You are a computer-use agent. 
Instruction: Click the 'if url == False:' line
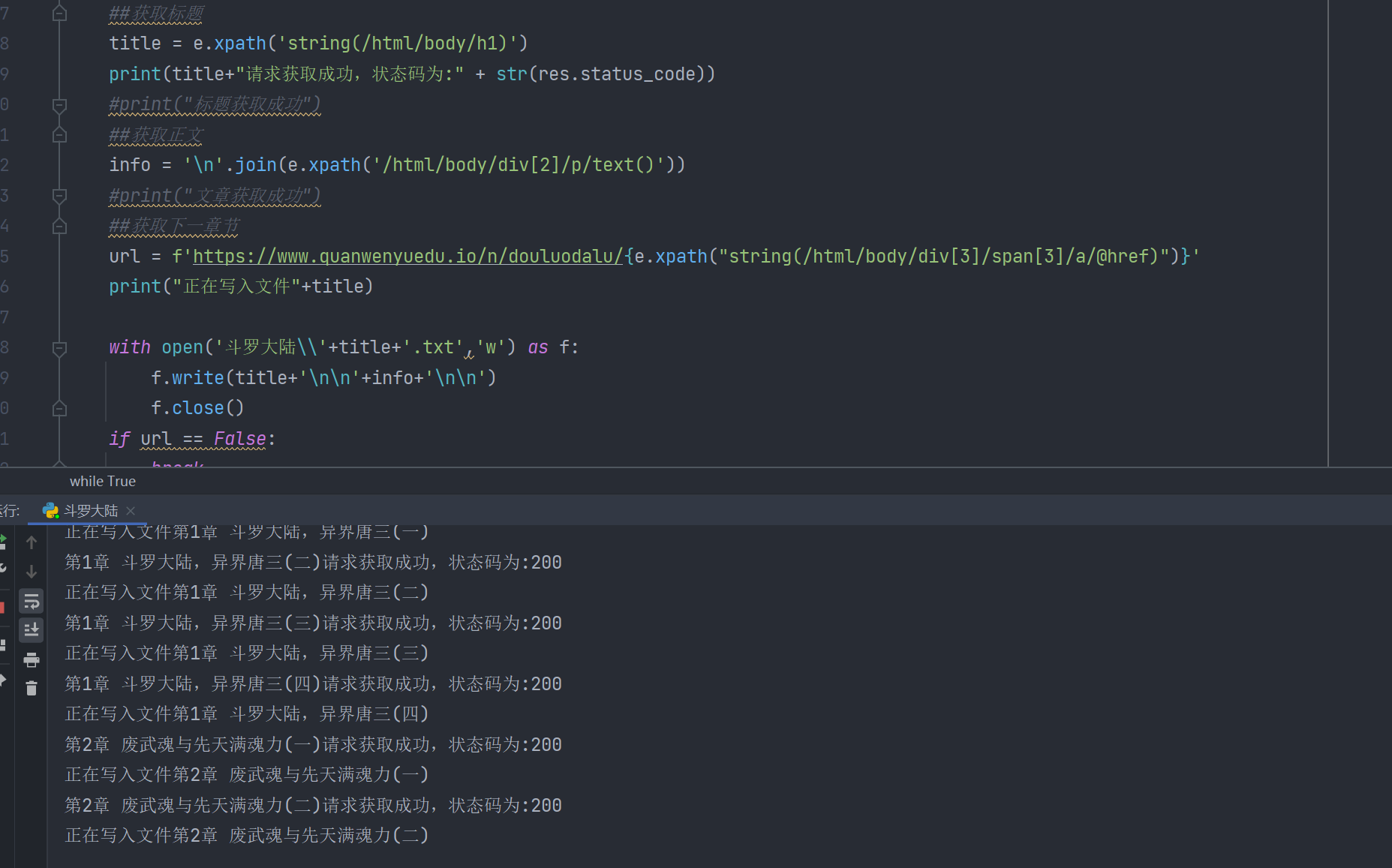(x=192, y=439)
